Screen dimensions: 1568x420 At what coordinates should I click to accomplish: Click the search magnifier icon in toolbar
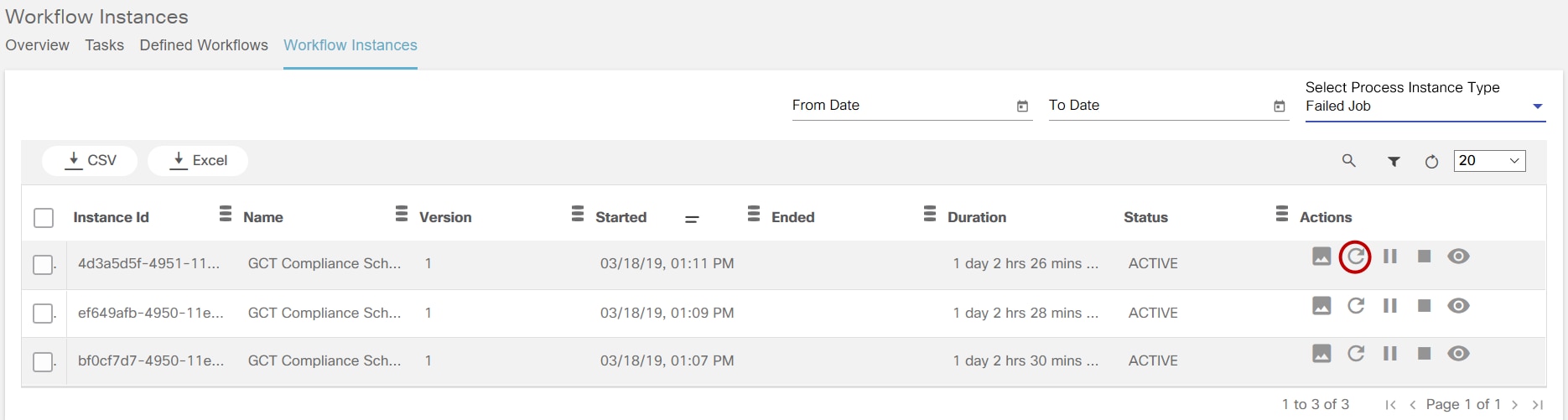pyautogui.click(x=1348, y=161)
